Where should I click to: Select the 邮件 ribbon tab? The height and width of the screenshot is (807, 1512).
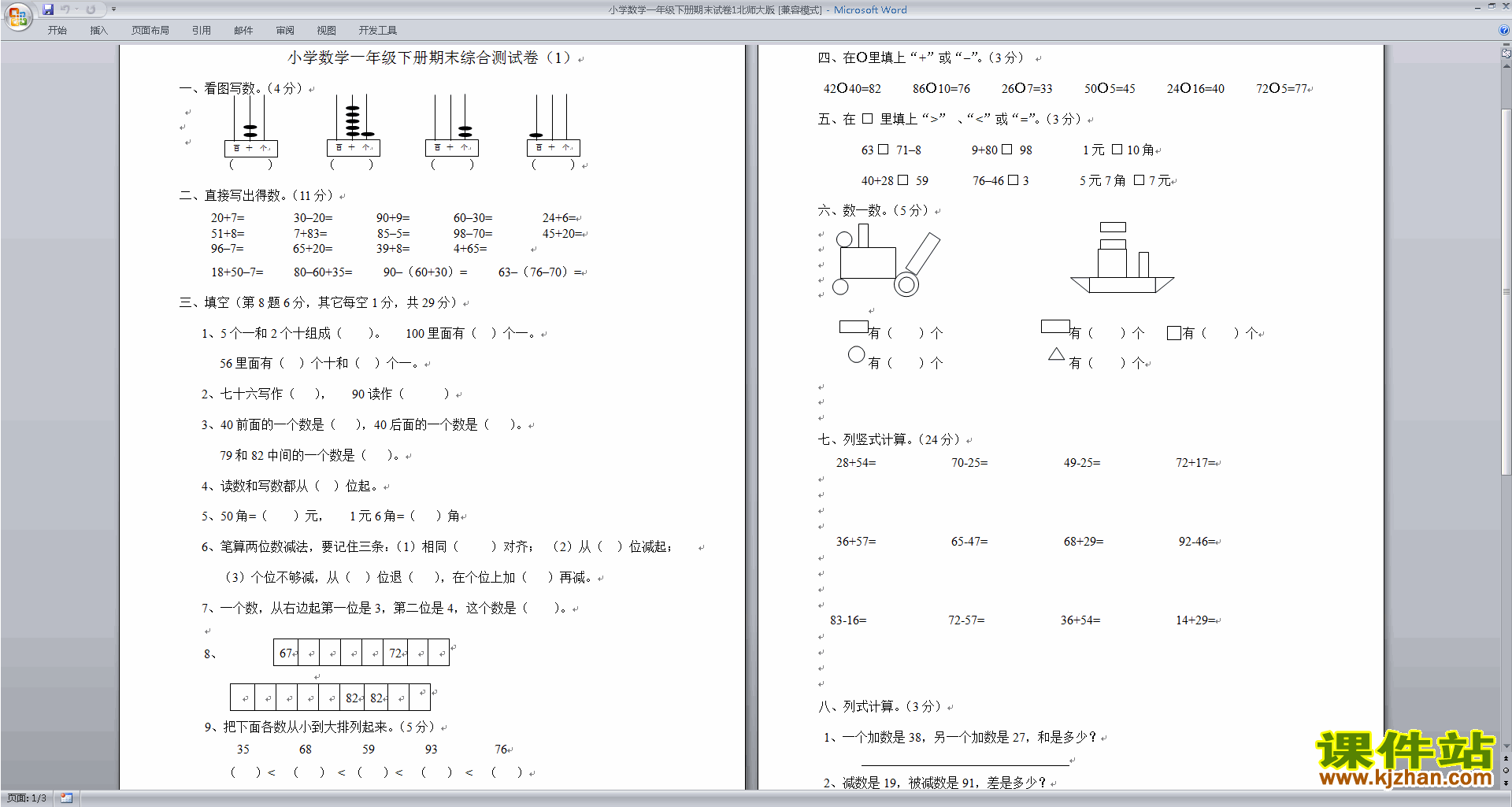243,31
